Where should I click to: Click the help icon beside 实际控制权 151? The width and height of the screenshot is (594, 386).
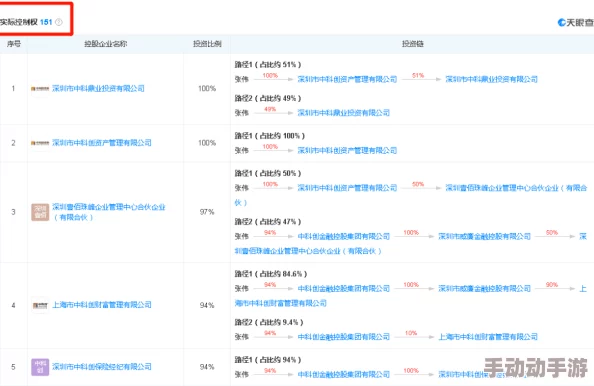coord(59,22)
